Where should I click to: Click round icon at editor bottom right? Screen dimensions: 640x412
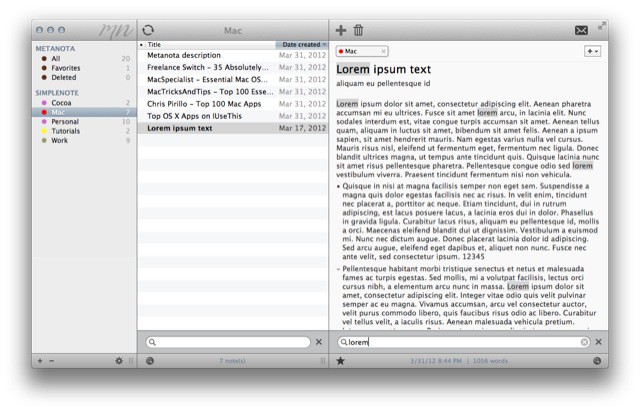point(597,361)
